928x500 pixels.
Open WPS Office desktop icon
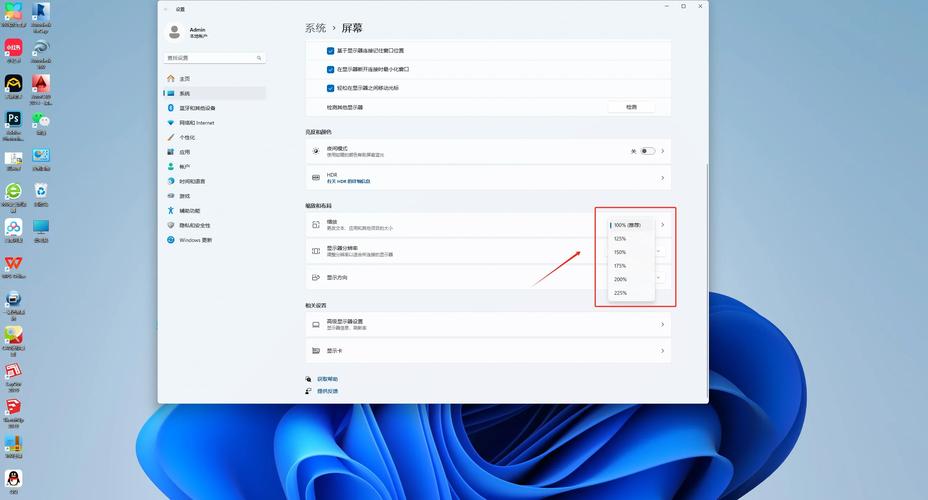(14, 264)
